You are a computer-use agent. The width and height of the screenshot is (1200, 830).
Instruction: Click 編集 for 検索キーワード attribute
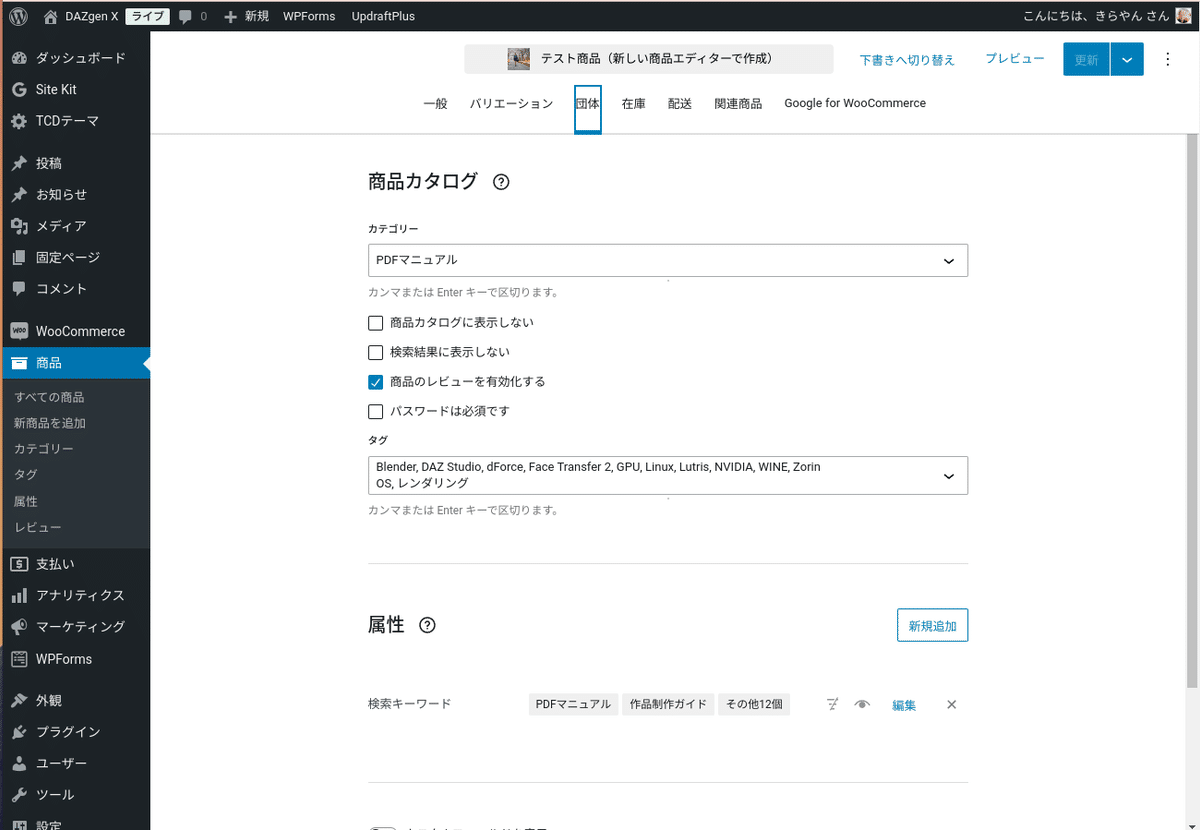[904, 705]
